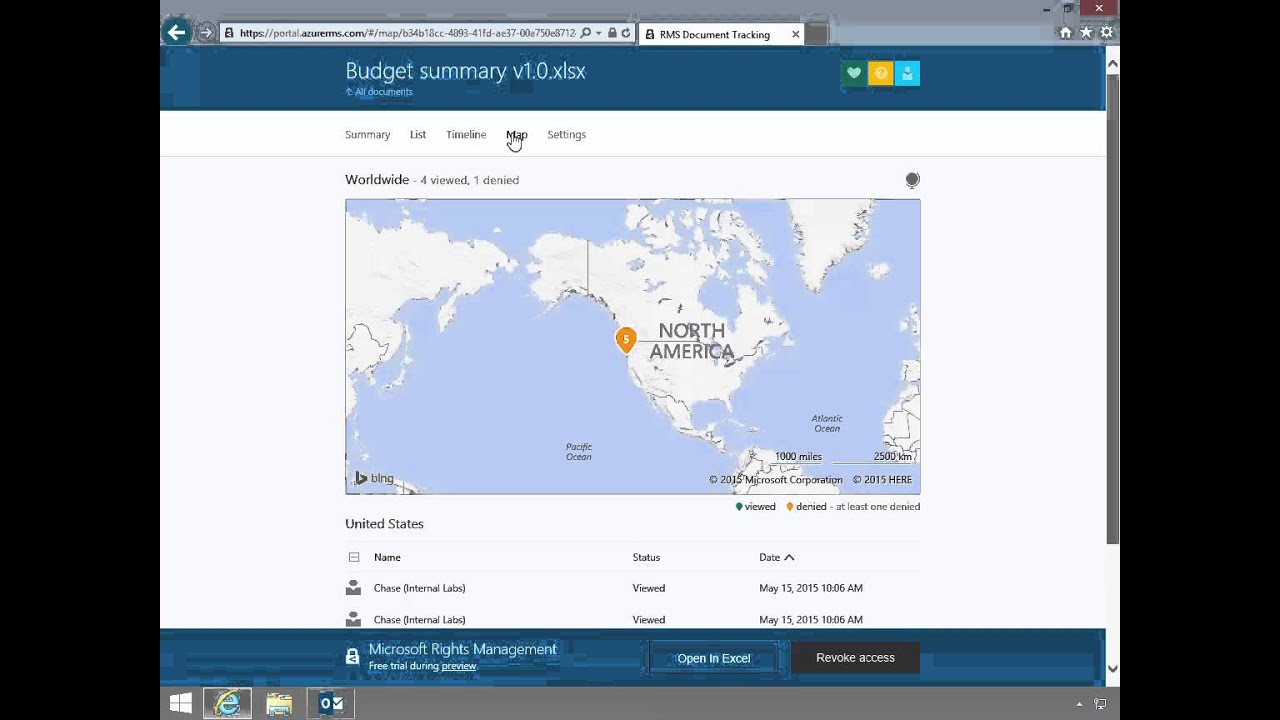Open the free trial preview link

pos(459,666)
